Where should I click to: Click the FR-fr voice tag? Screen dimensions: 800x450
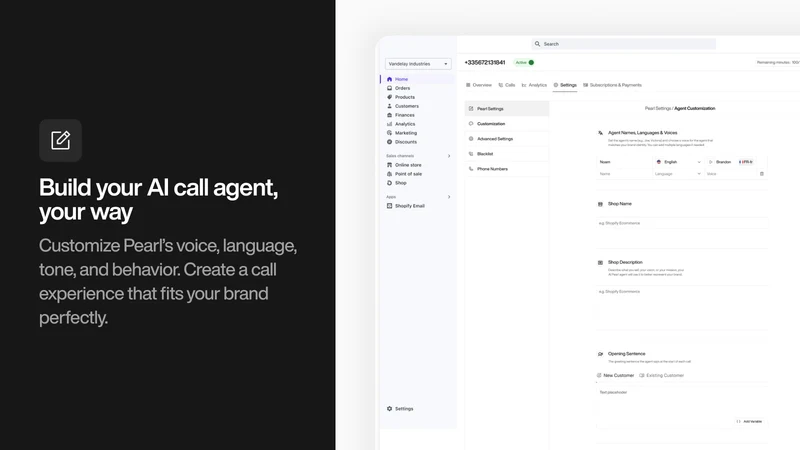pyautogui.click(x=745, y=162)
